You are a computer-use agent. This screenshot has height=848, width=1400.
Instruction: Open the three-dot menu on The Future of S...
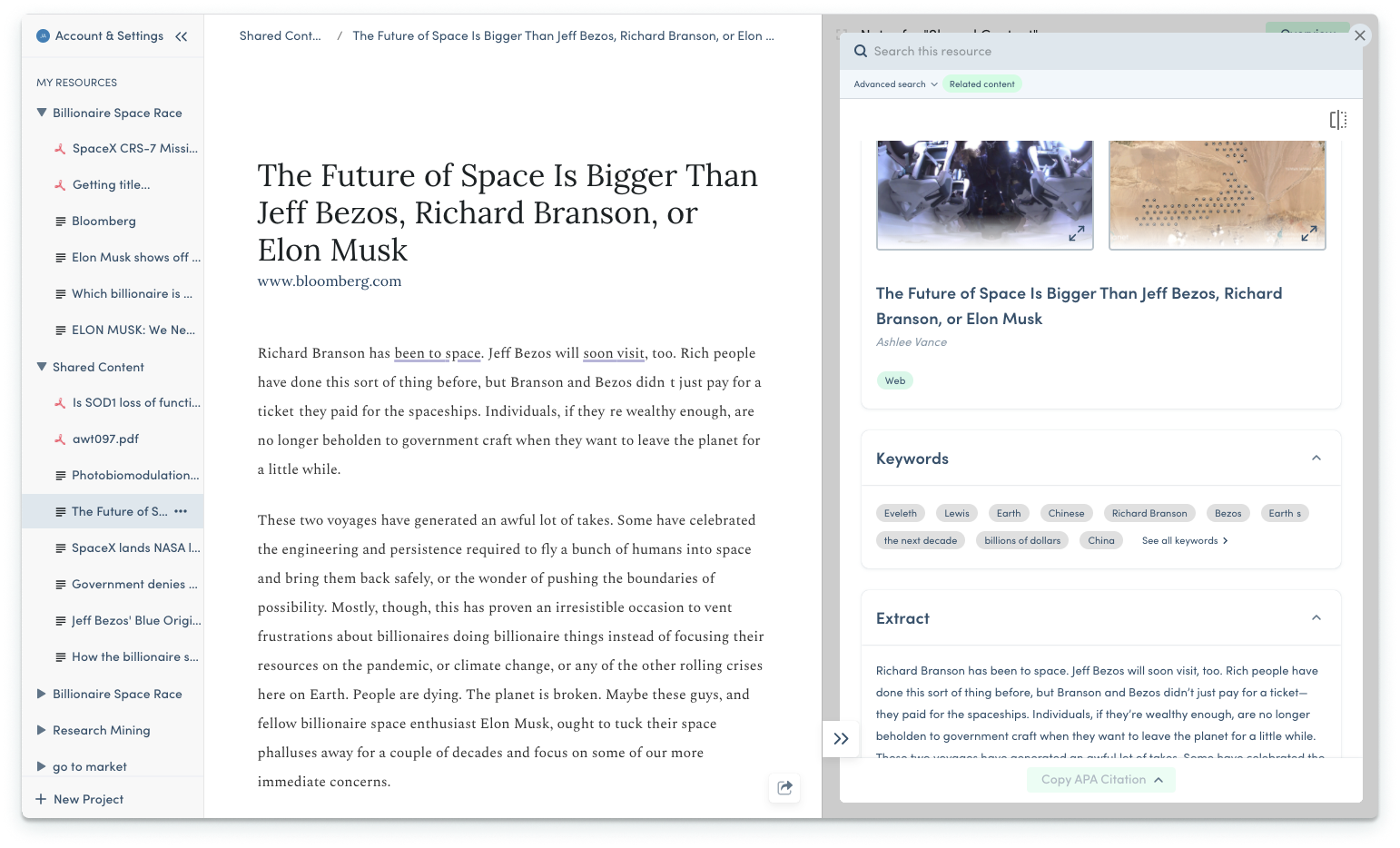[180, 511]
